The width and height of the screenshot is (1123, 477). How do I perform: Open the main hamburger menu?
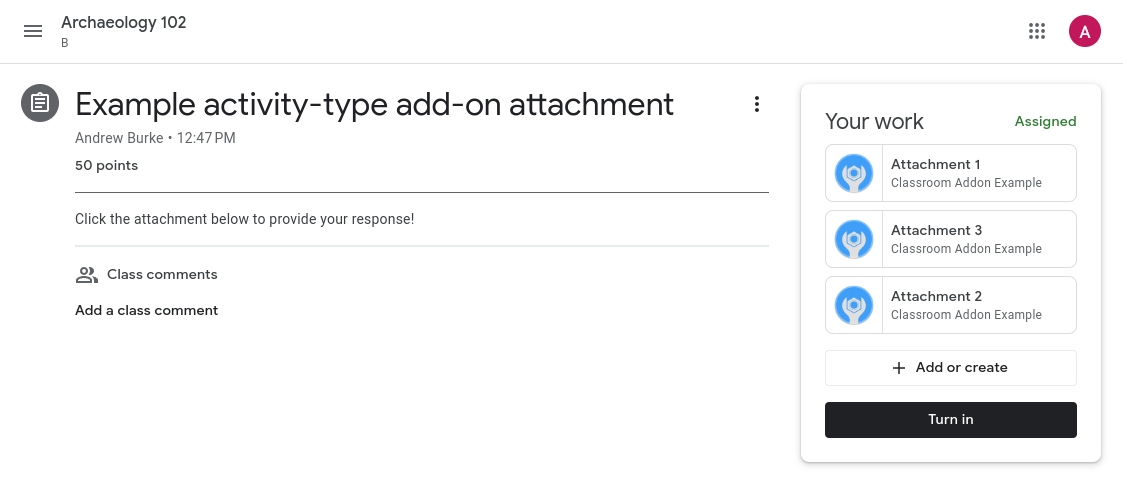click(33, 31)
